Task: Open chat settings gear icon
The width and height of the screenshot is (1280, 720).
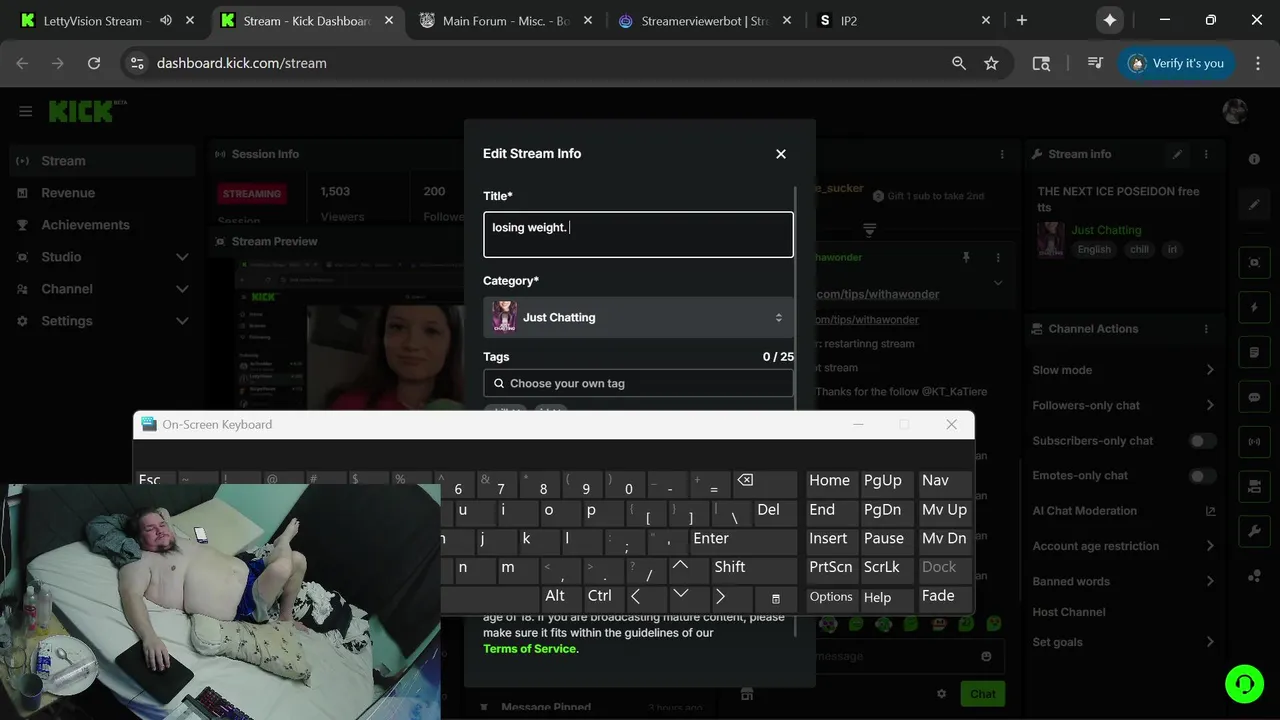Action: pyautogui.click(x=941, y=694)
